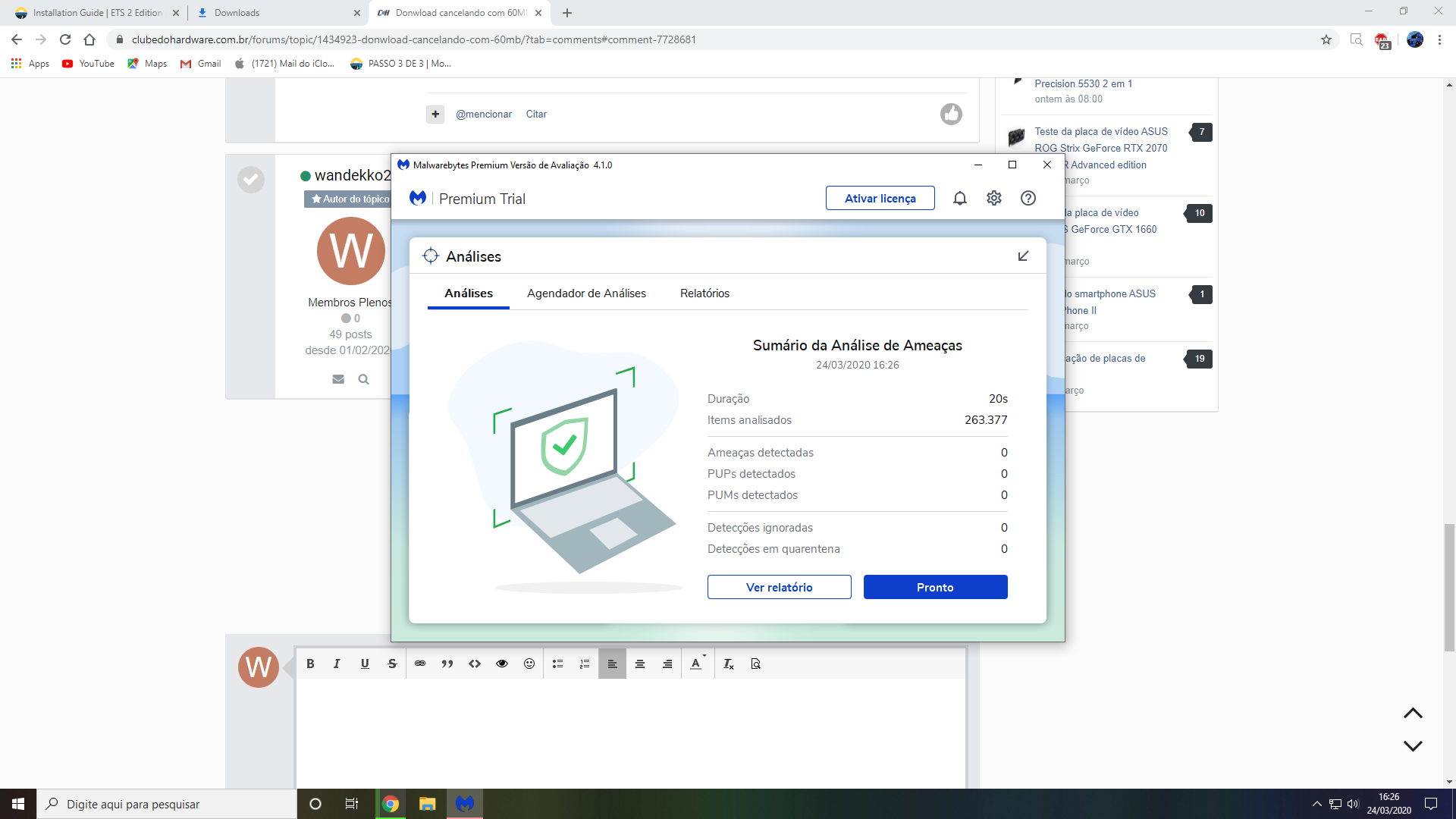This screenshot has width=1456, height=819.
Task: Open wandekko2 user avatar
Action: (351, 251)
